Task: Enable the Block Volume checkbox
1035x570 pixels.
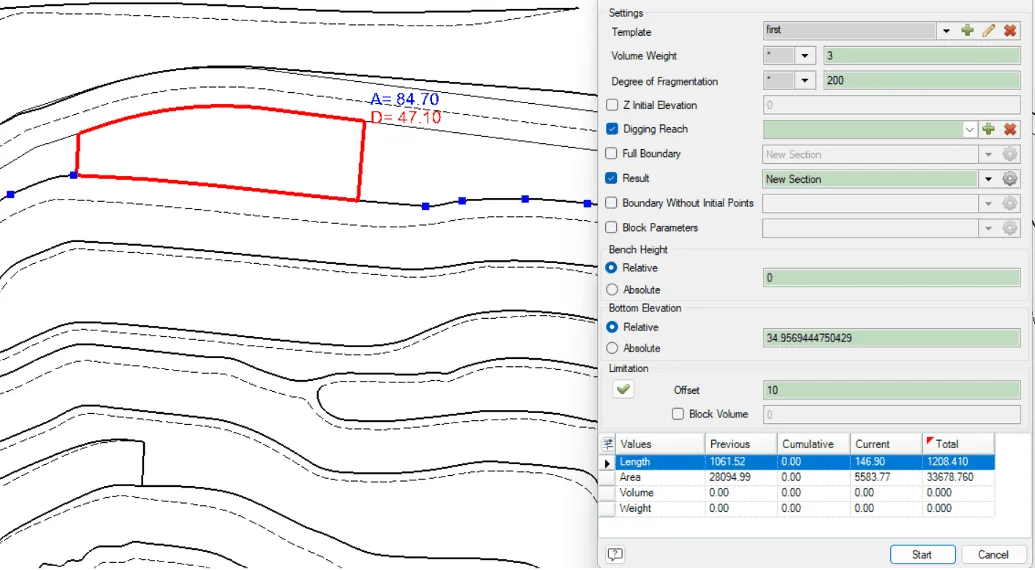Action: (678, 414)
